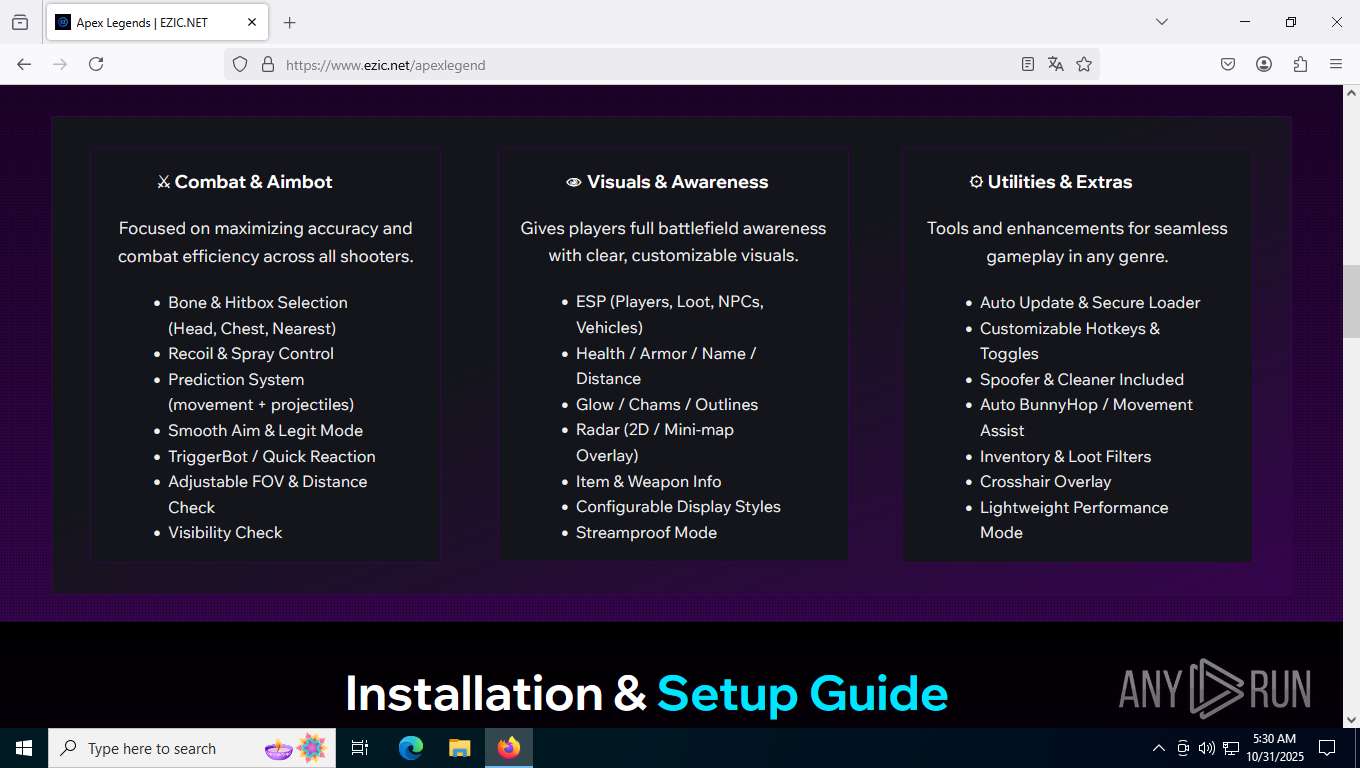Bookmark this page with star icon
The width and height of the screenshot is (1360, 768).
pos(1084,64)
